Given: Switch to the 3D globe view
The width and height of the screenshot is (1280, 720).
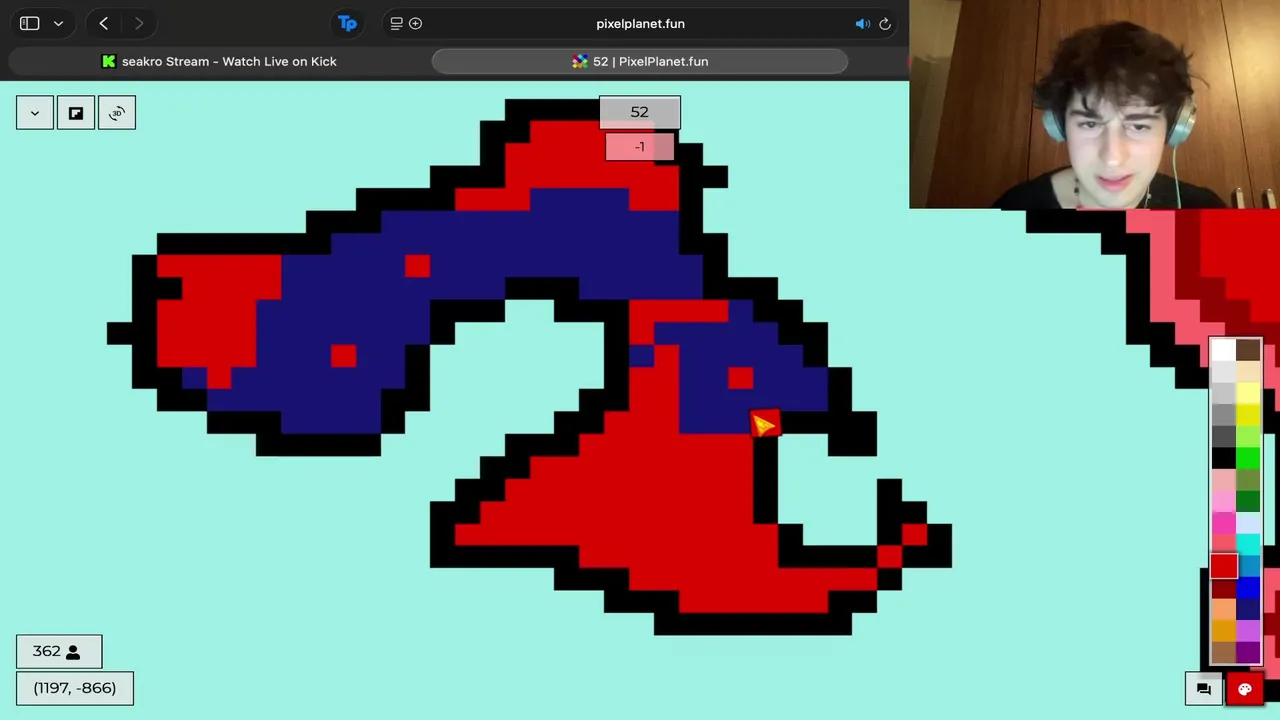Looking at the screenshot, I should tap(117, 113).
